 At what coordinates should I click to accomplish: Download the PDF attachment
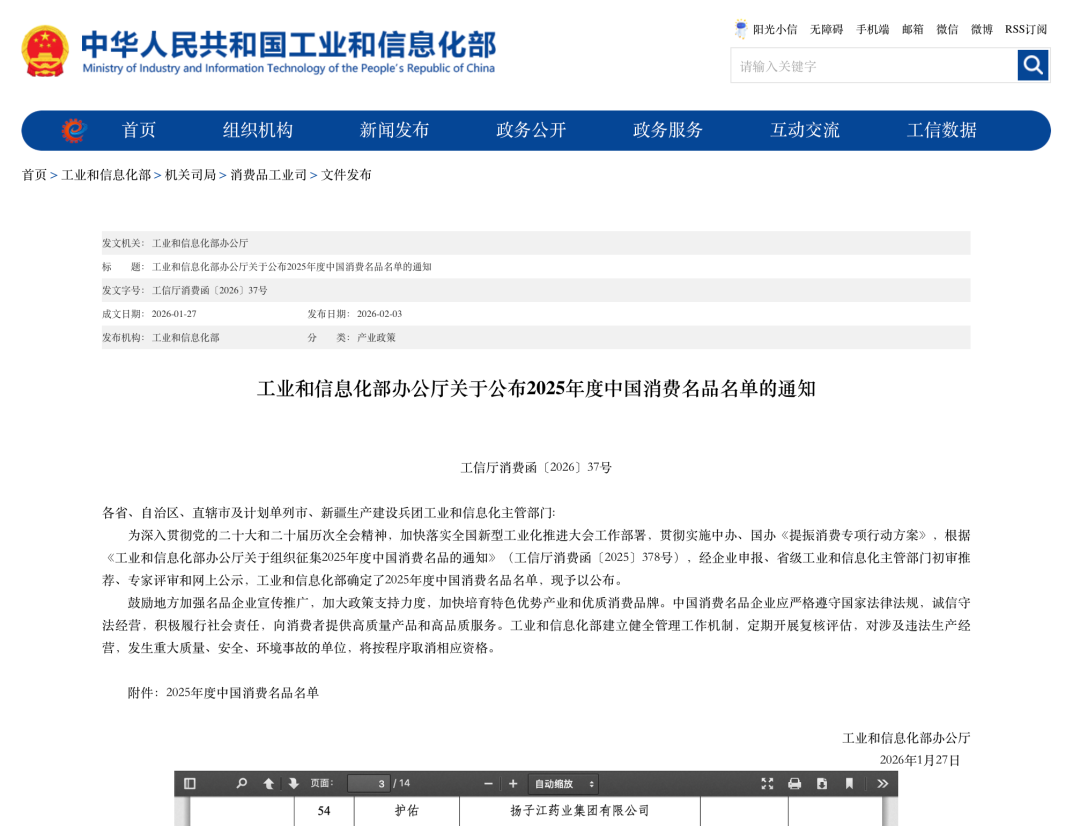pos(822,784)
